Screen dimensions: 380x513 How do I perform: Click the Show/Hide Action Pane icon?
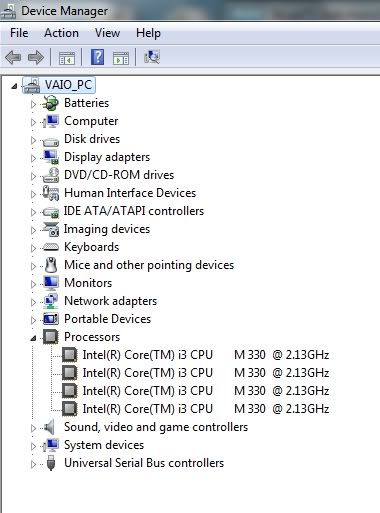pos(120,58)
